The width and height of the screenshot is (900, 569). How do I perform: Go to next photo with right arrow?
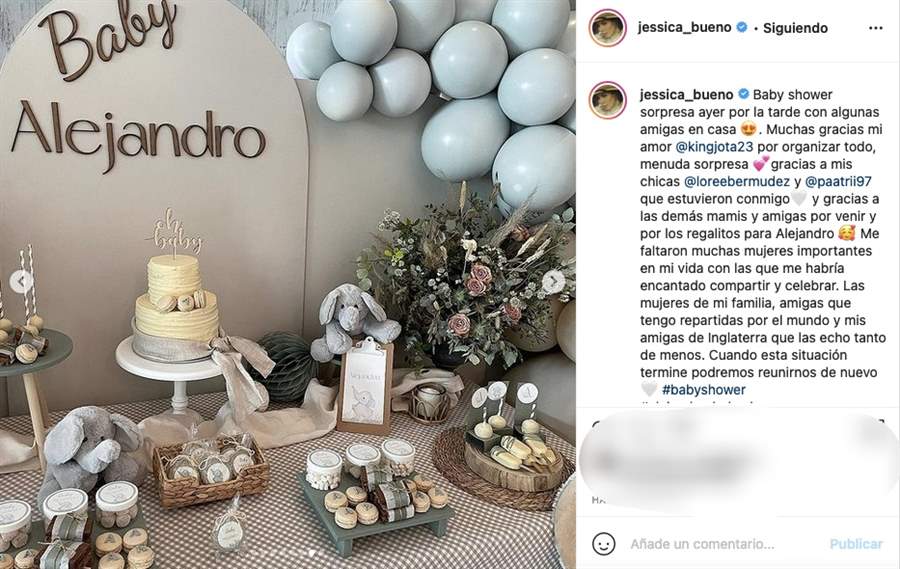pos(554,282)
